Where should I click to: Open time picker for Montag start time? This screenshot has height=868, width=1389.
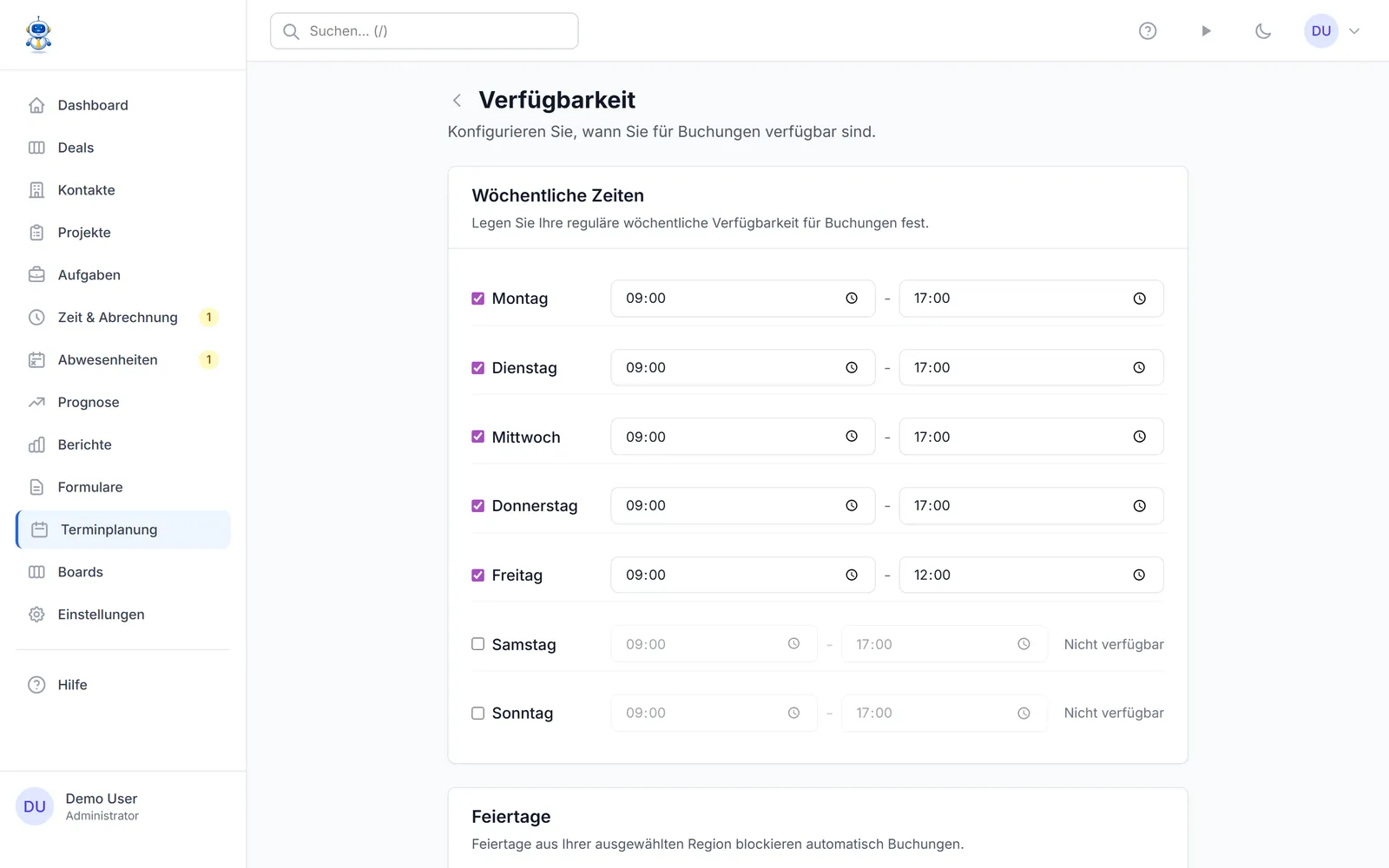point(852,299)
